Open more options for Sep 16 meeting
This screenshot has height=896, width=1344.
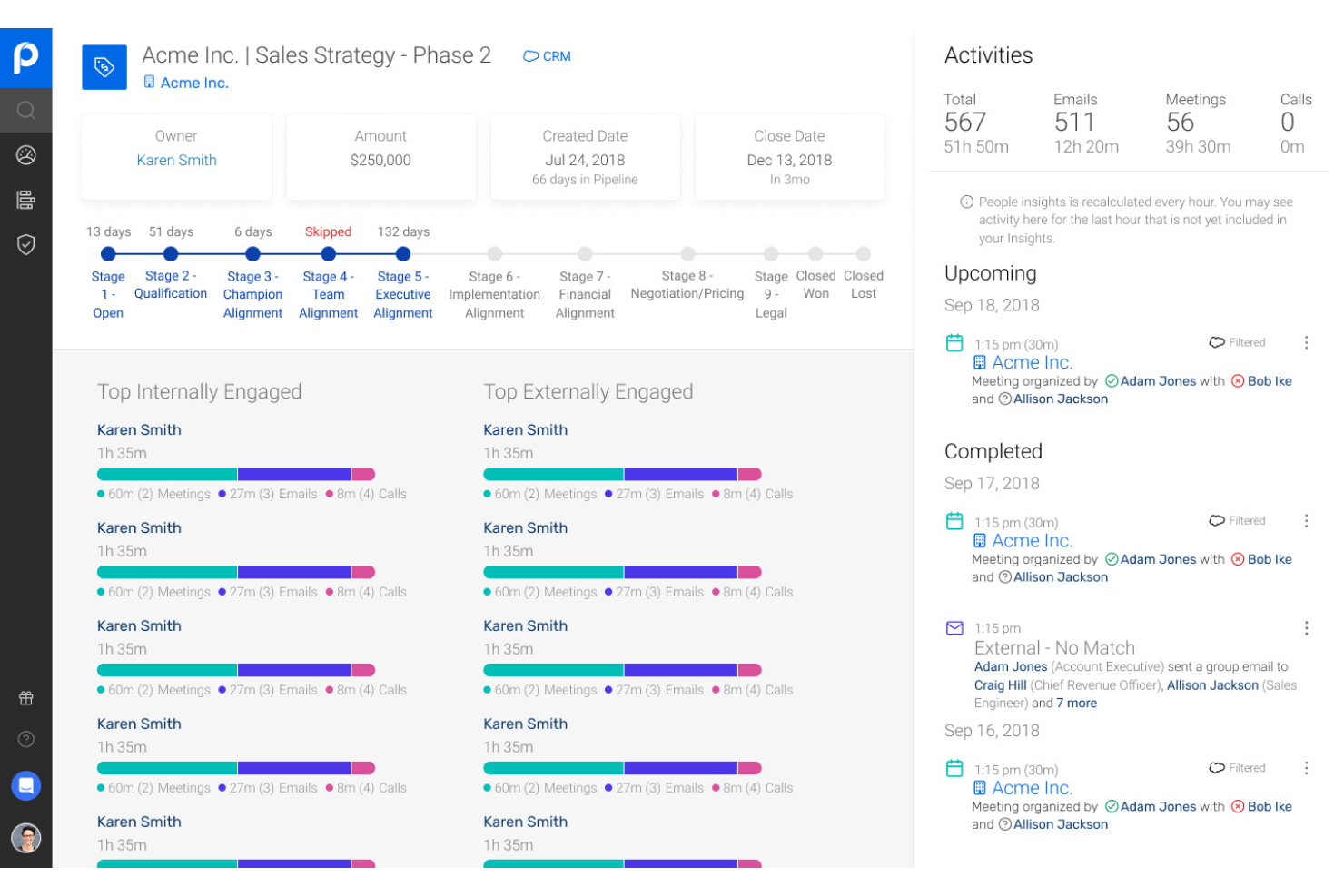(1306, 767)
